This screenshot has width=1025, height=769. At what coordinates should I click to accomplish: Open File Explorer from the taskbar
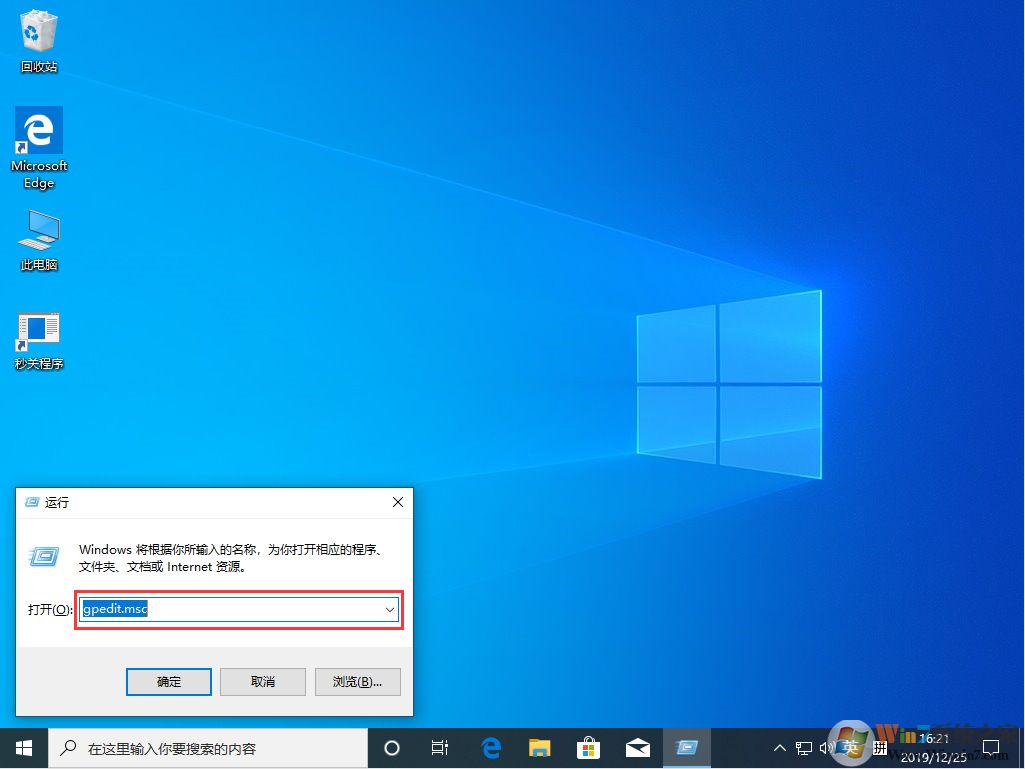point(539,747)
